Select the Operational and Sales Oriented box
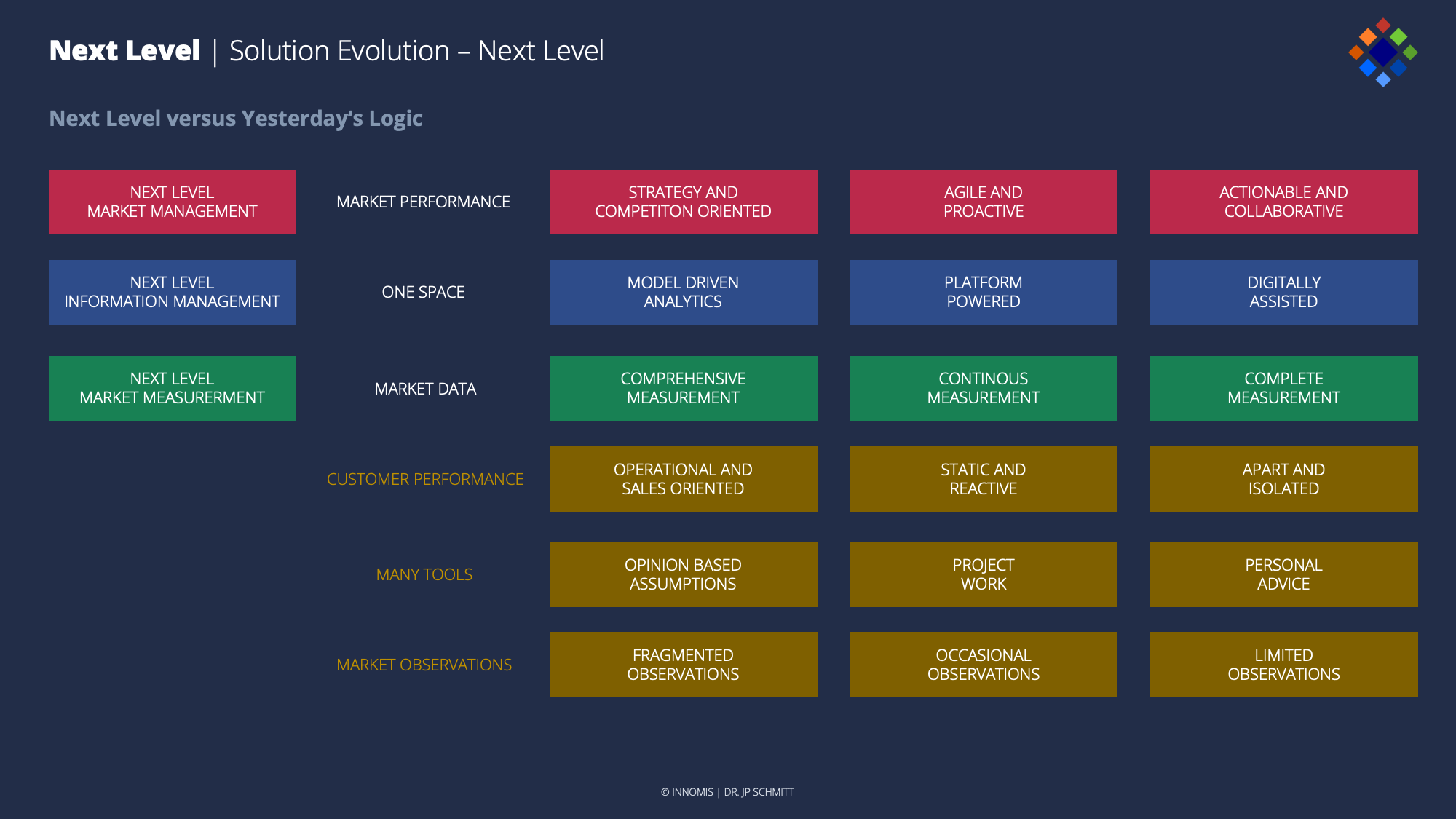This screenshot has width=1456, height=819. pyautogui.click(x=683, y=479)
